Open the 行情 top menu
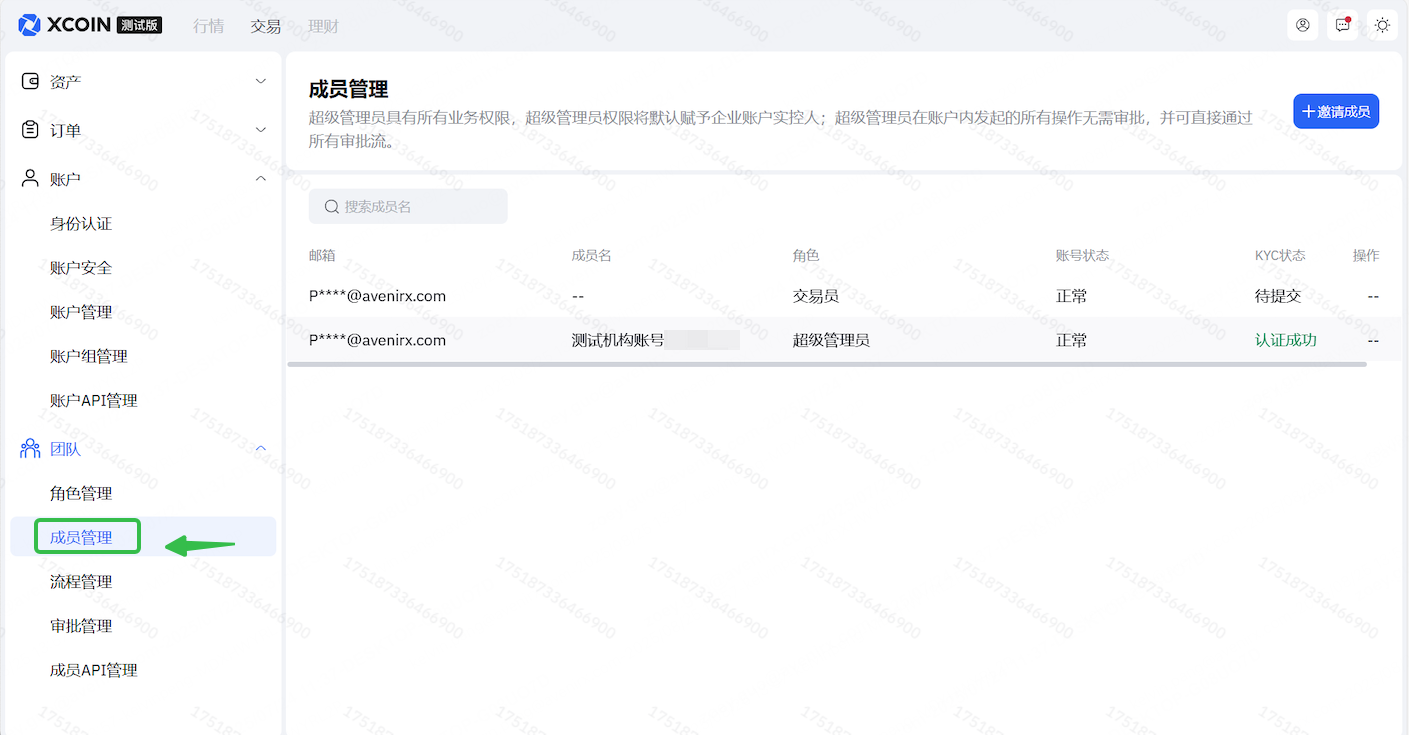Image resolution: width=1409 pixels, height=735 pixels. 208,26
